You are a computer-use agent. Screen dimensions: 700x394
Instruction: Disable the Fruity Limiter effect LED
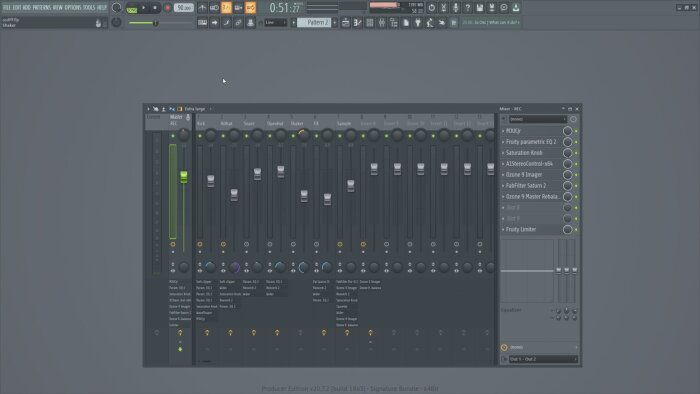pyautogui.click(x=576, y=229)
